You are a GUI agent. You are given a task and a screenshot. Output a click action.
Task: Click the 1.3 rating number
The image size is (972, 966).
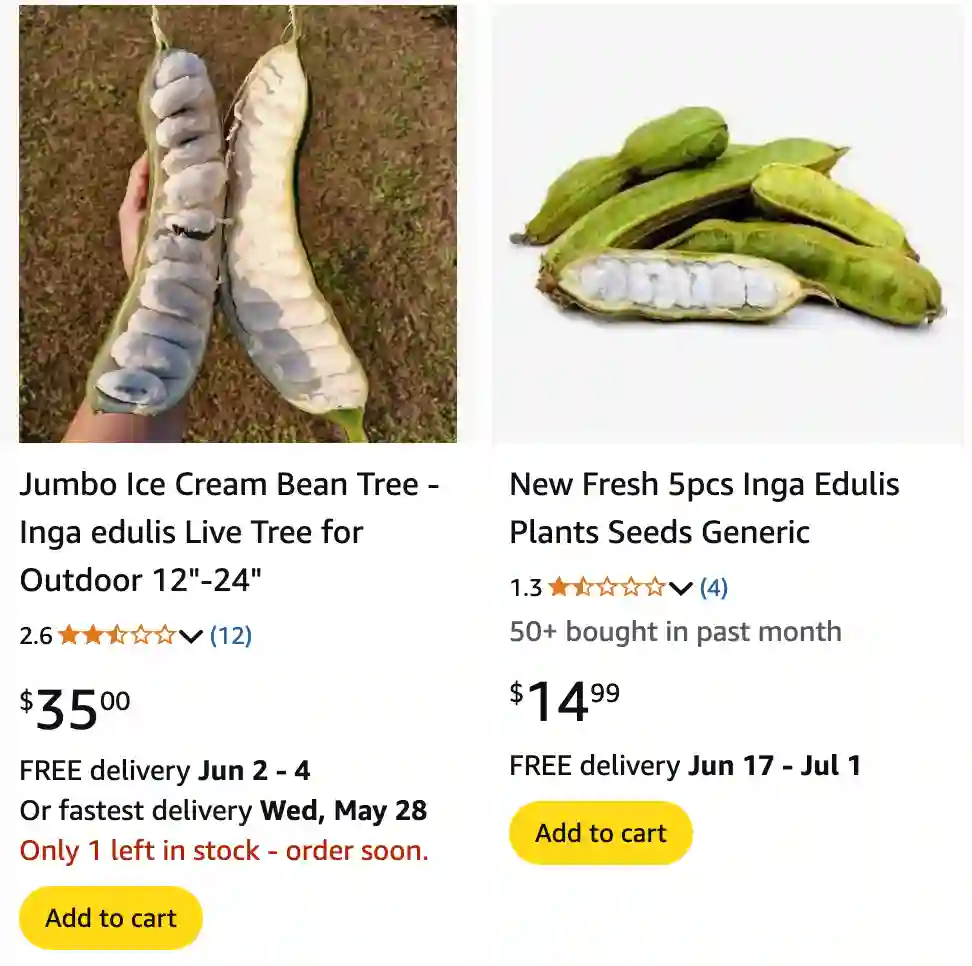click(x=526, y=588)
